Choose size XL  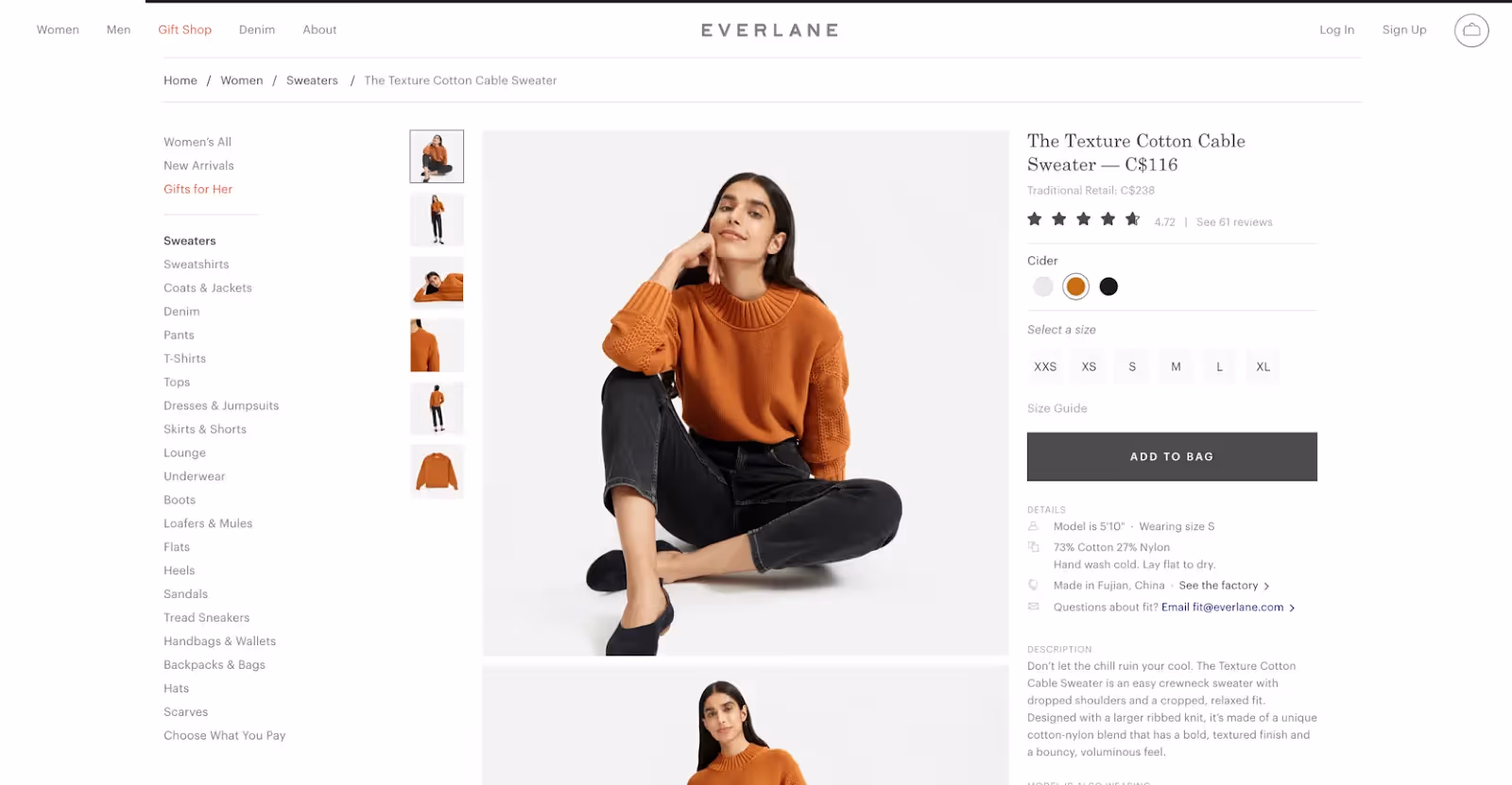(1263, 367)
